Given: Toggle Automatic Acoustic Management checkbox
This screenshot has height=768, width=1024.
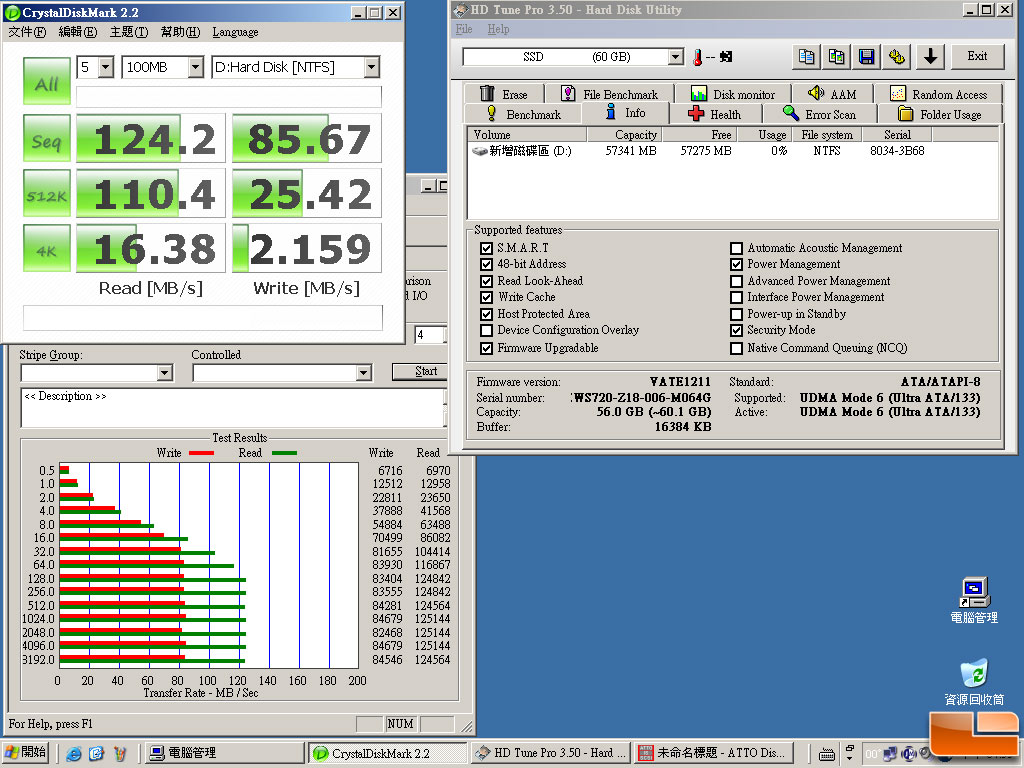Looking at the screenshot, I should (x=736, y=248).
